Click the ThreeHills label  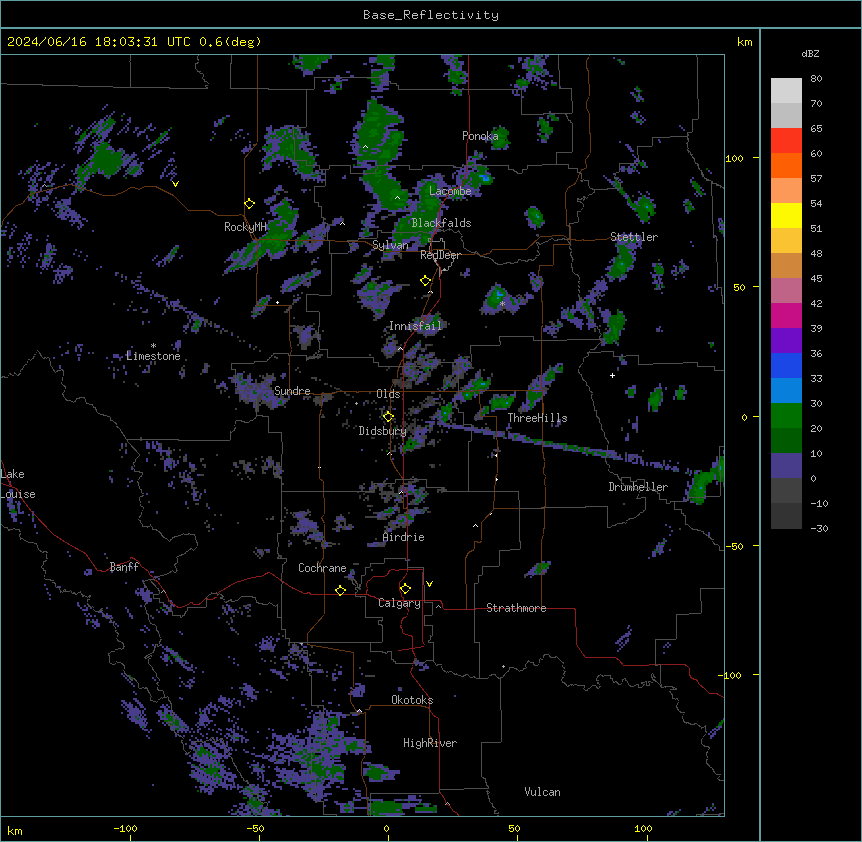click(537, 418)
